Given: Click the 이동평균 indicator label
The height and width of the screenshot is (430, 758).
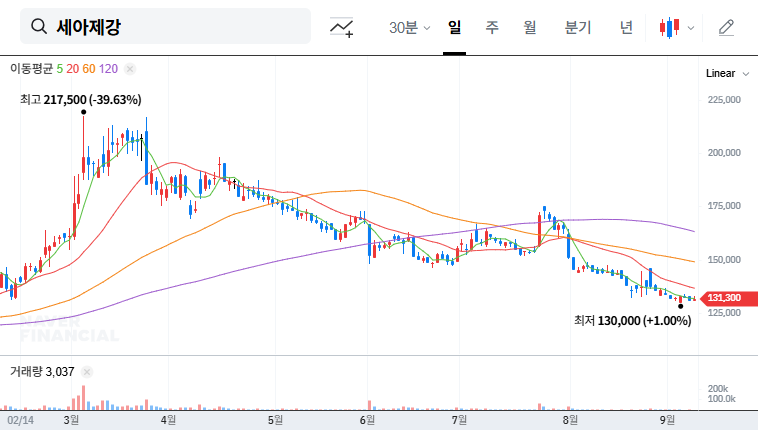Looking at the screenshot, I should tap(31, 69).
